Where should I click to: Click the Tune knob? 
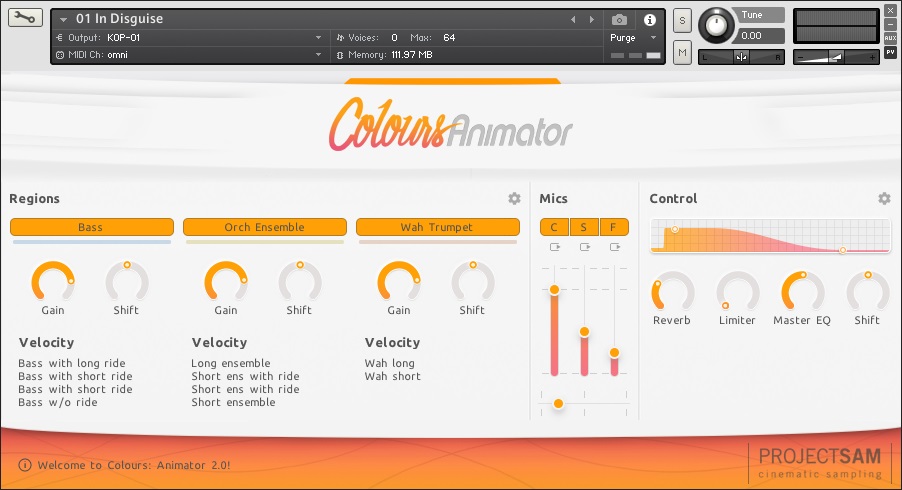coord(716,26)
